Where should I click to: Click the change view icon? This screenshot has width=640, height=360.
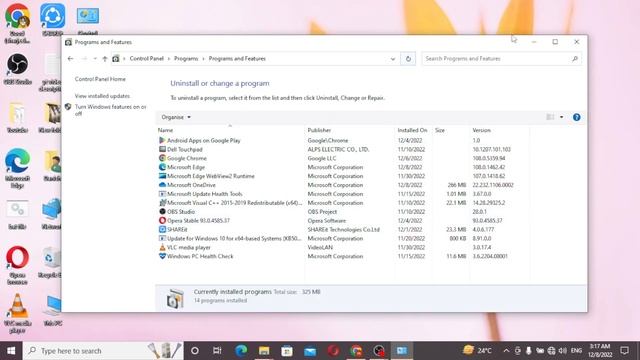point(550,117)
